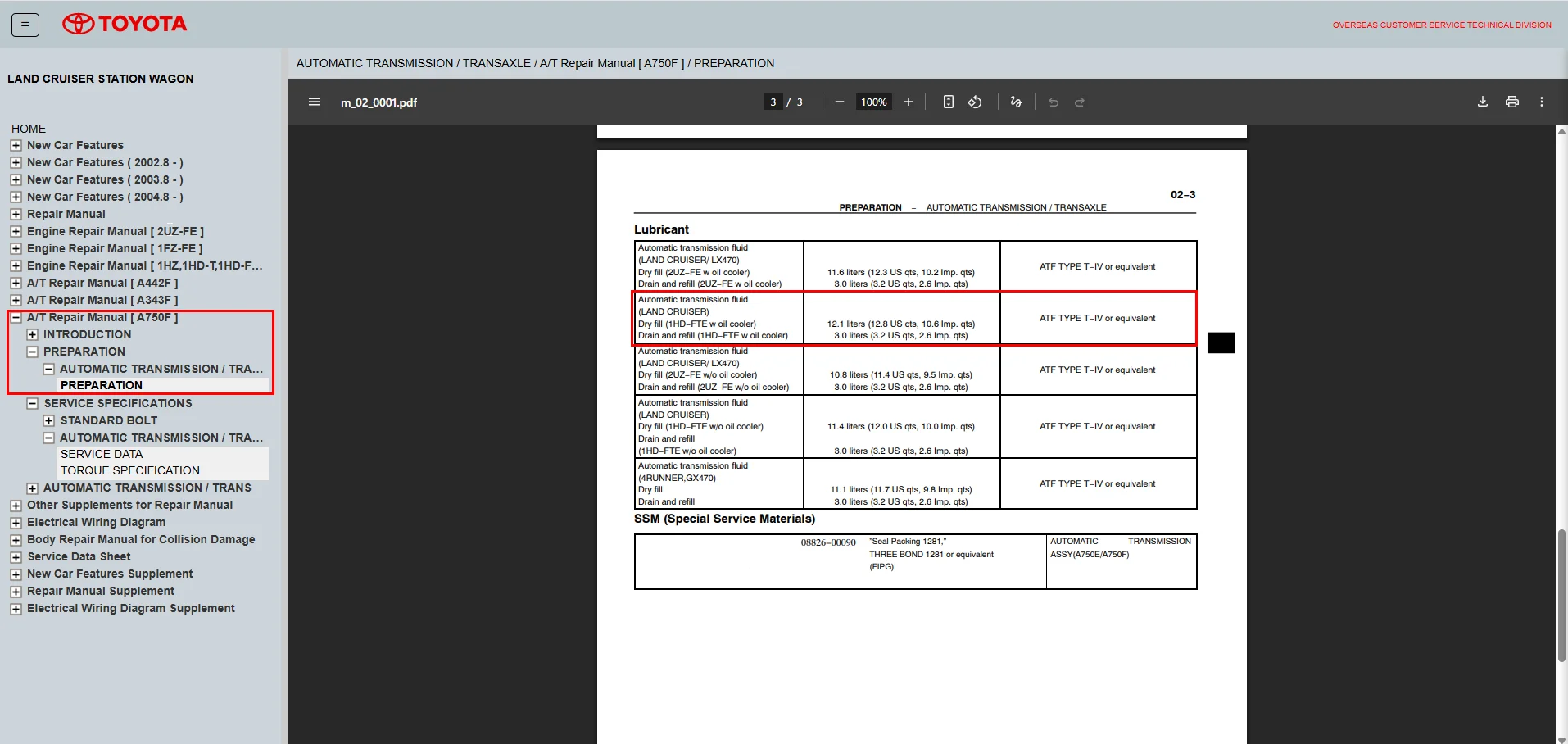Open the TORQUE SPECIFICATION page

(129, 470)
